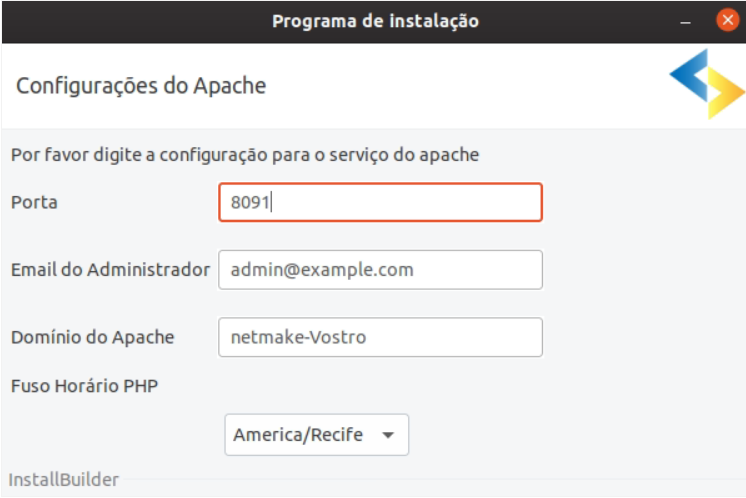Click the Domínio do Apache input field
The height and width of the screenshot is (498, 746).
pyautogui.click(x=380, y=337)
